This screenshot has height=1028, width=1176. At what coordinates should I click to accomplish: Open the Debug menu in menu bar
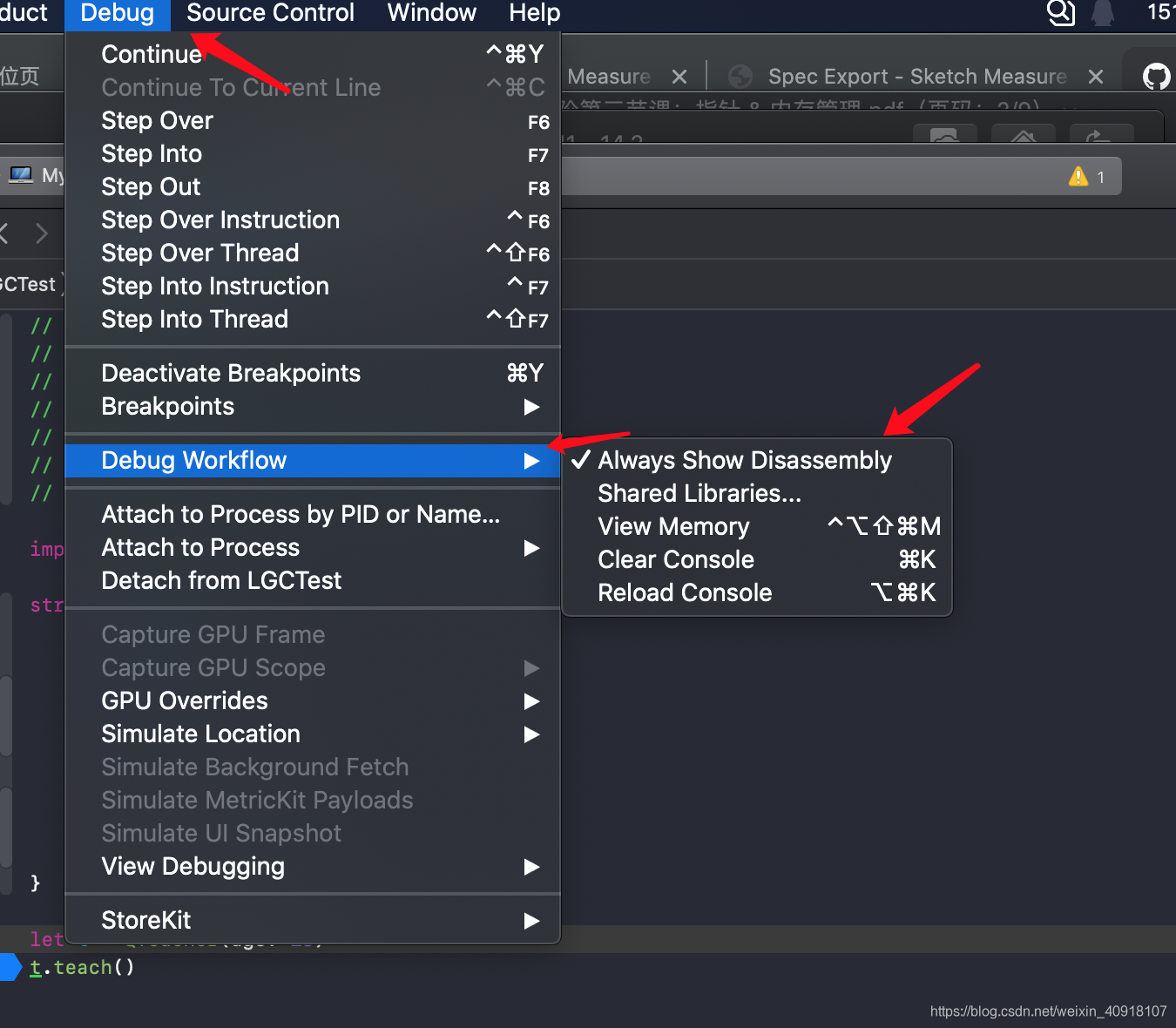(x=117, y=13)
